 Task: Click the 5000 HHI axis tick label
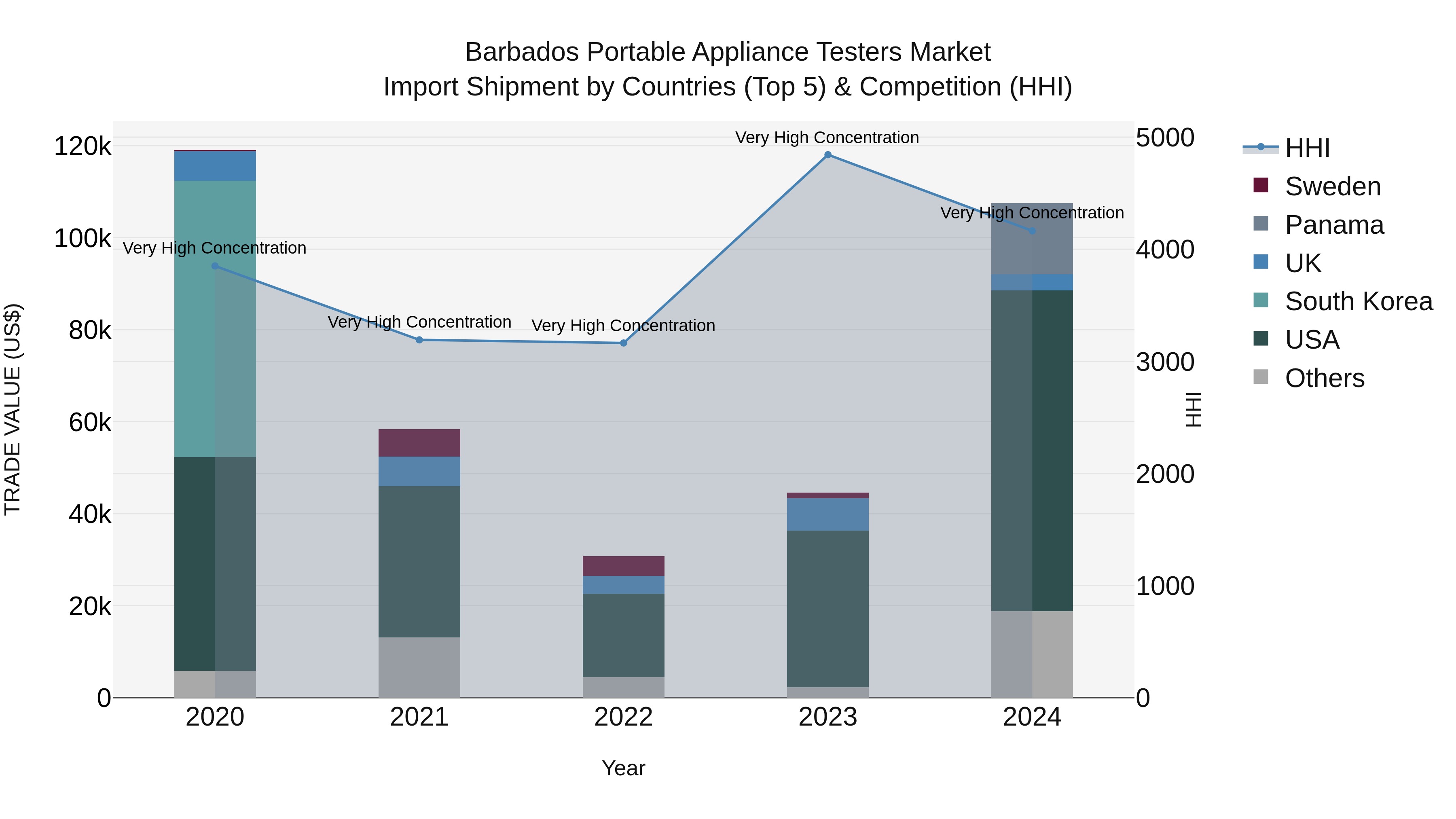1165,138
